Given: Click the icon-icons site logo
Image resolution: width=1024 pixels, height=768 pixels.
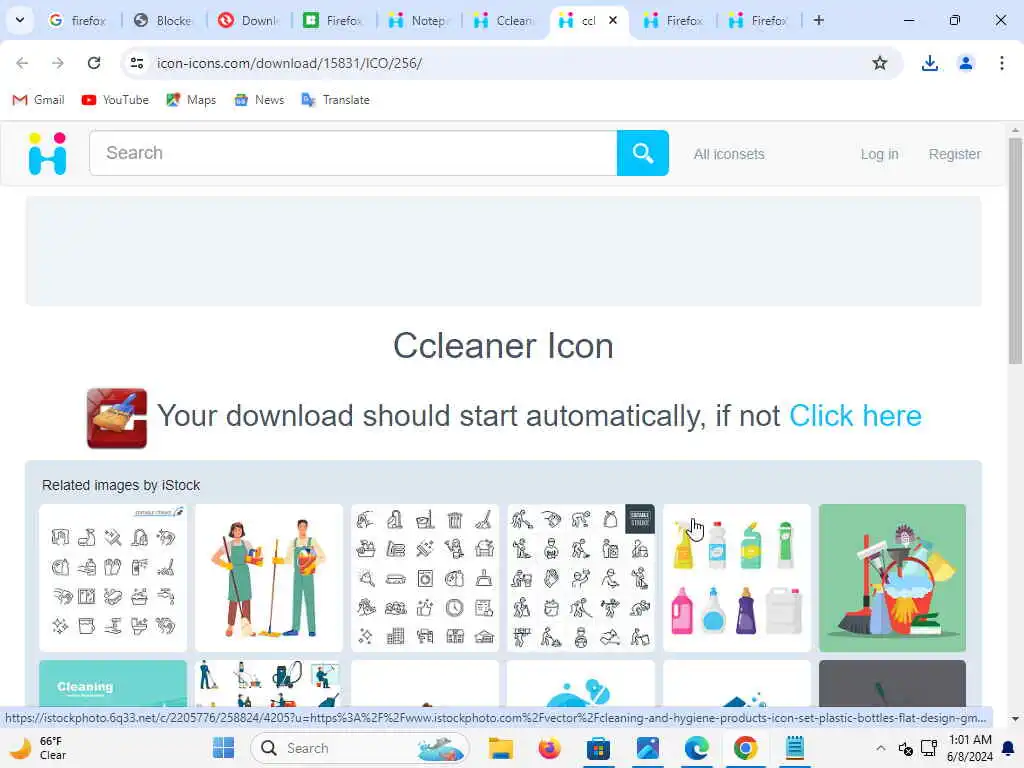Looking at the screenshot, I should click(x=48, y=153).
